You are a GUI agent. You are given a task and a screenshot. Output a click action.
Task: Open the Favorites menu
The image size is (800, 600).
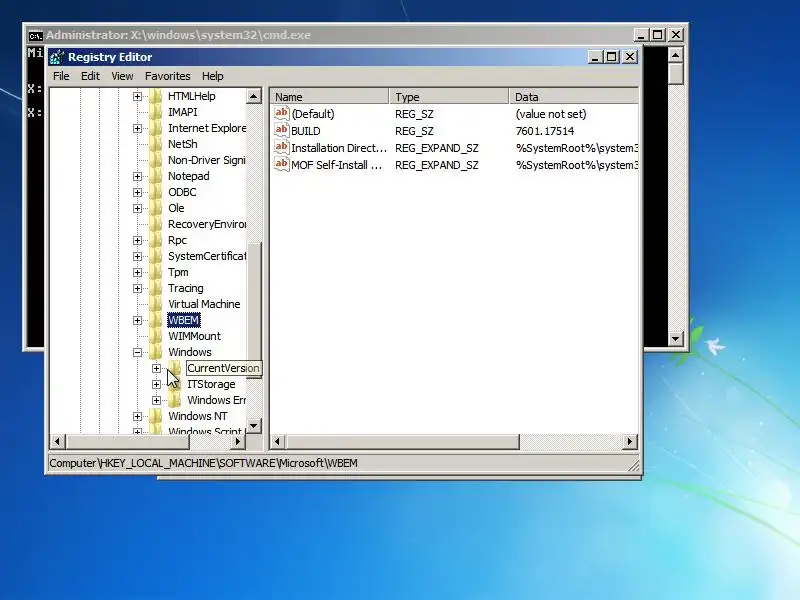coord(167,76)
